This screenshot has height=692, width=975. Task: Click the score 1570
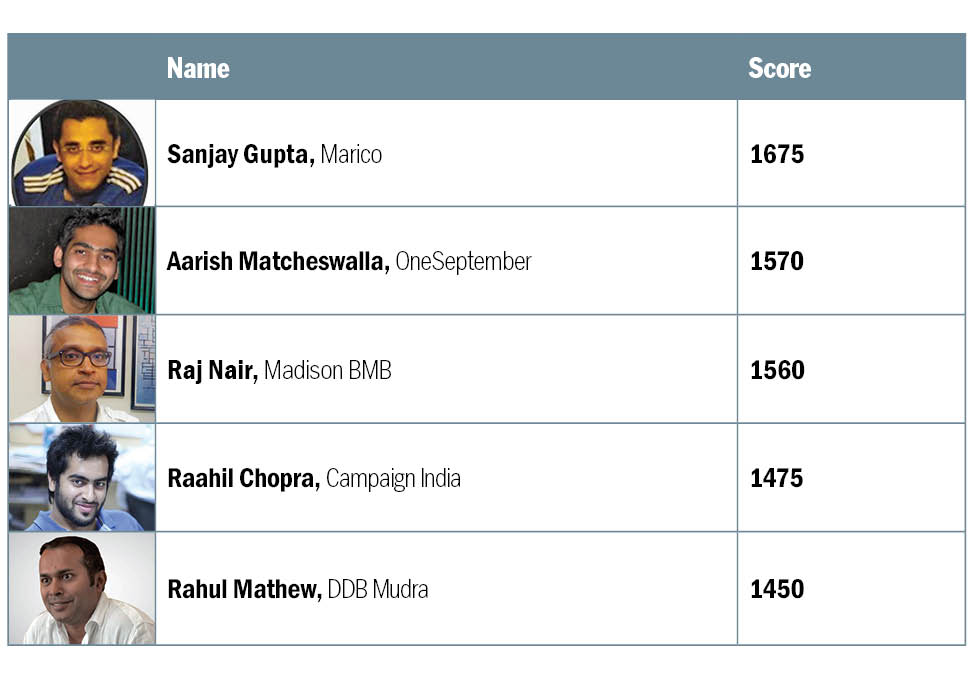(777, 262)
